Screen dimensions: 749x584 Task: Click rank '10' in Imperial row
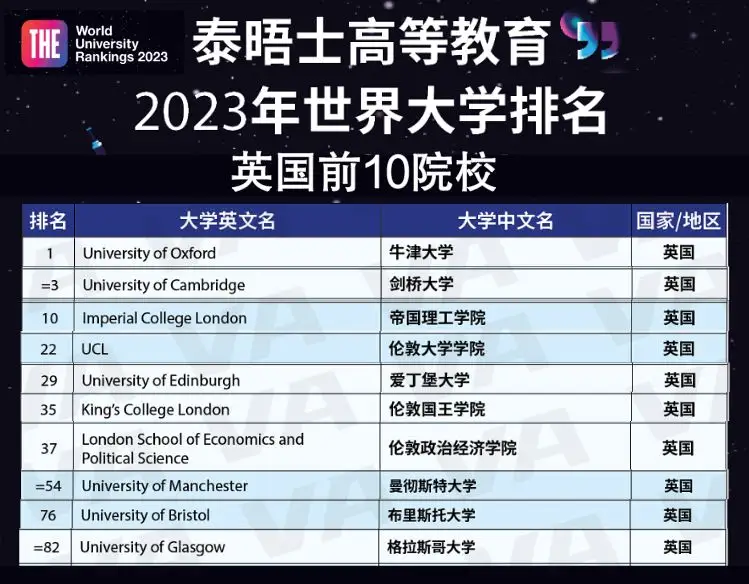[x=50, y=318]
